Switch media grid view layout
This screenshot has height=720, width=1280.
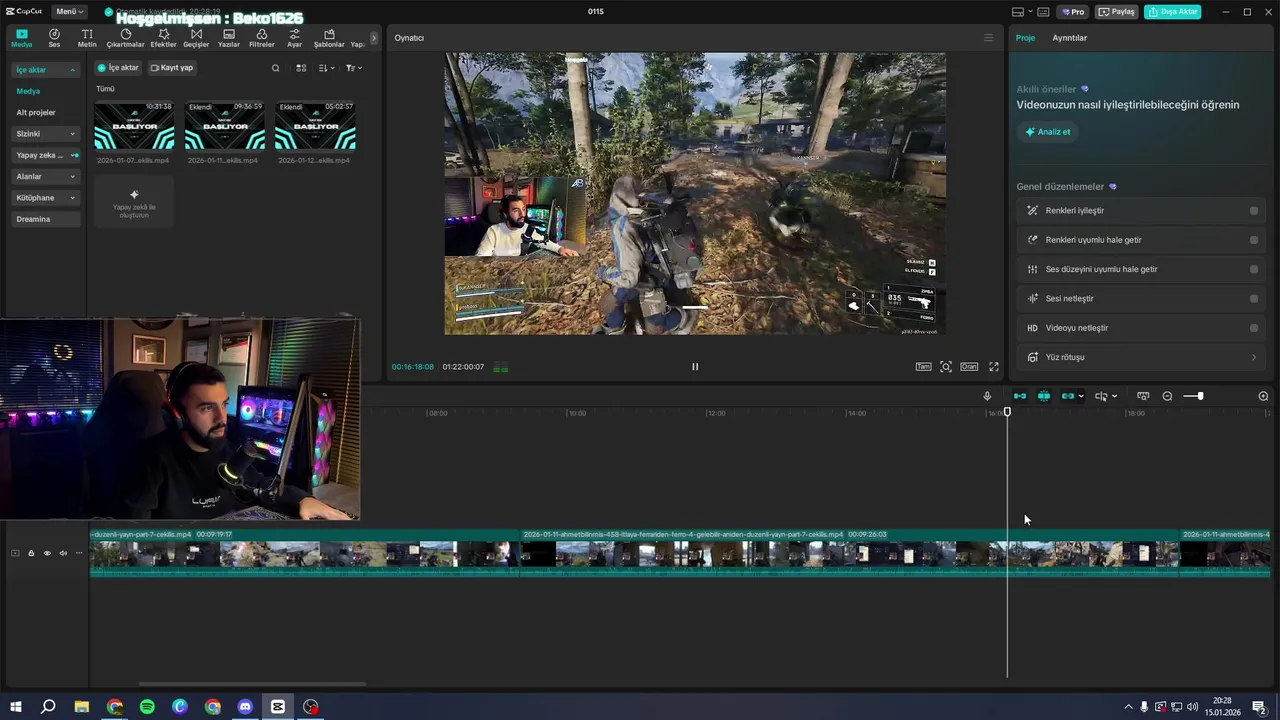pos(301,68)
